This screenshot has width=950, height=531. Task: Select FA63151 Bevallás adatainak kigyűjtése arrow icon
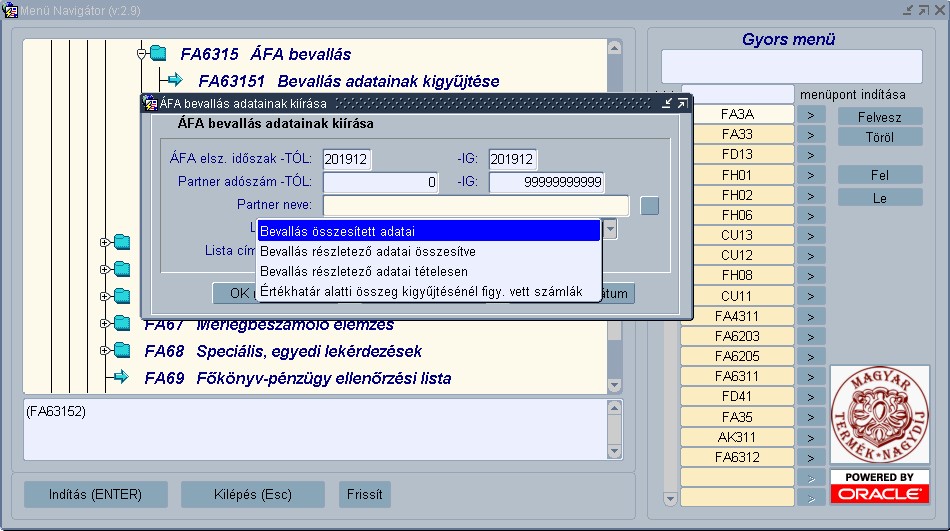click(x=174, y=79)
